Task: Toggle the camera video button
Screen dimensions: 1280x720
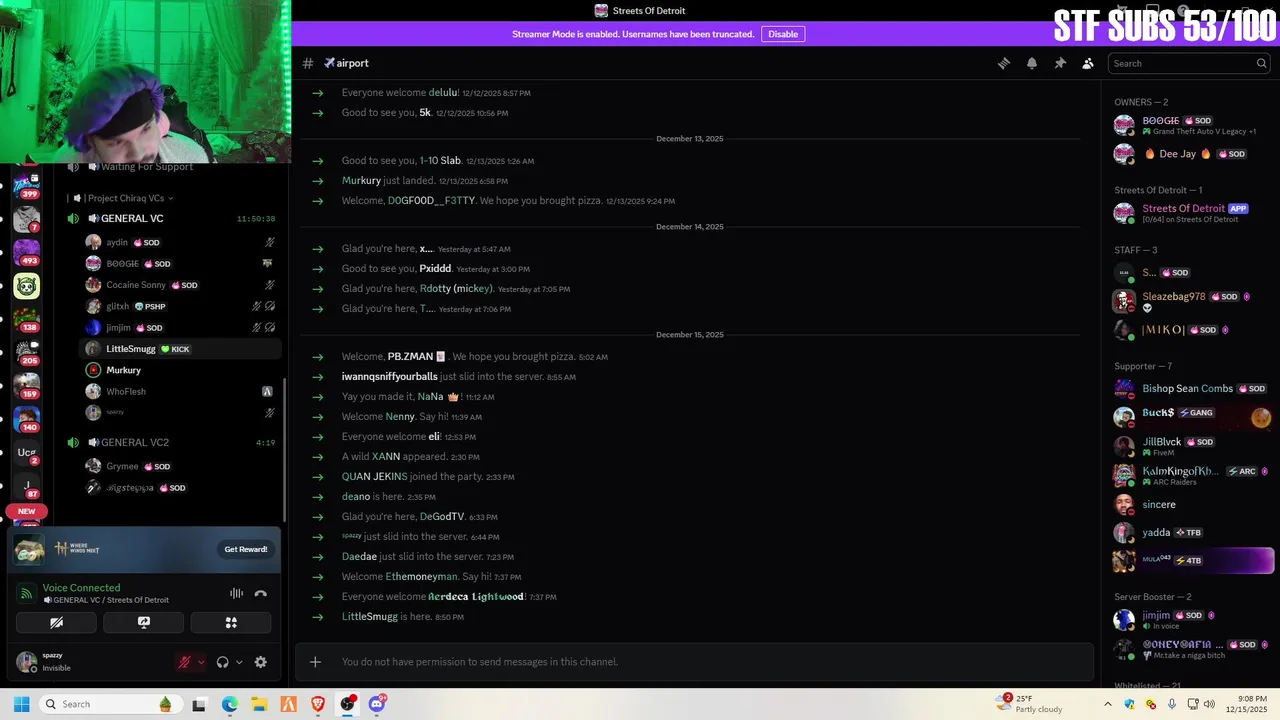Action: 57,622
